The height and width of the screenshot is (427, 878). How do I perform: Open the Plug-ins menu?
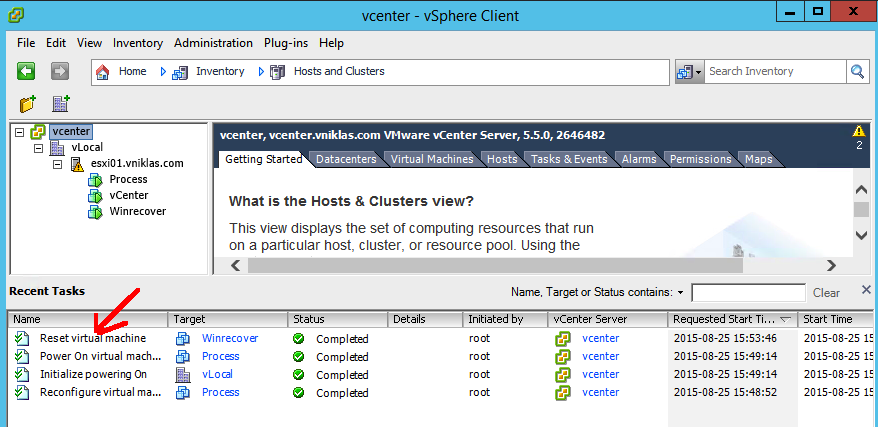pyautogui.click(x=286, y=43)
